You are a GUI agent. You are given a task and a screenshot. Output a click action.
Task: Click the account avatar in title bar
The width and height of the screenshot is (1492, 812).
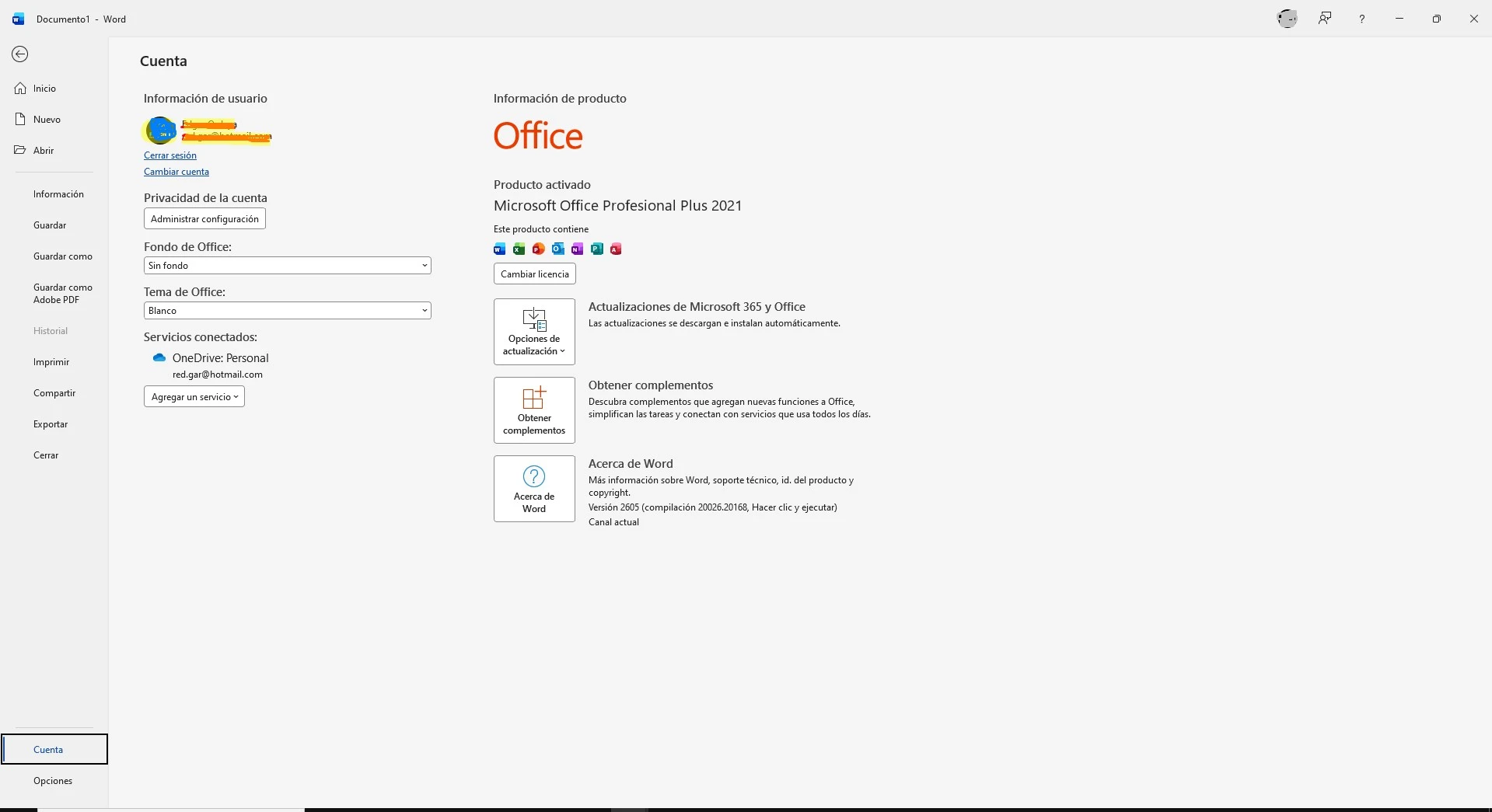coord(1288,19)
